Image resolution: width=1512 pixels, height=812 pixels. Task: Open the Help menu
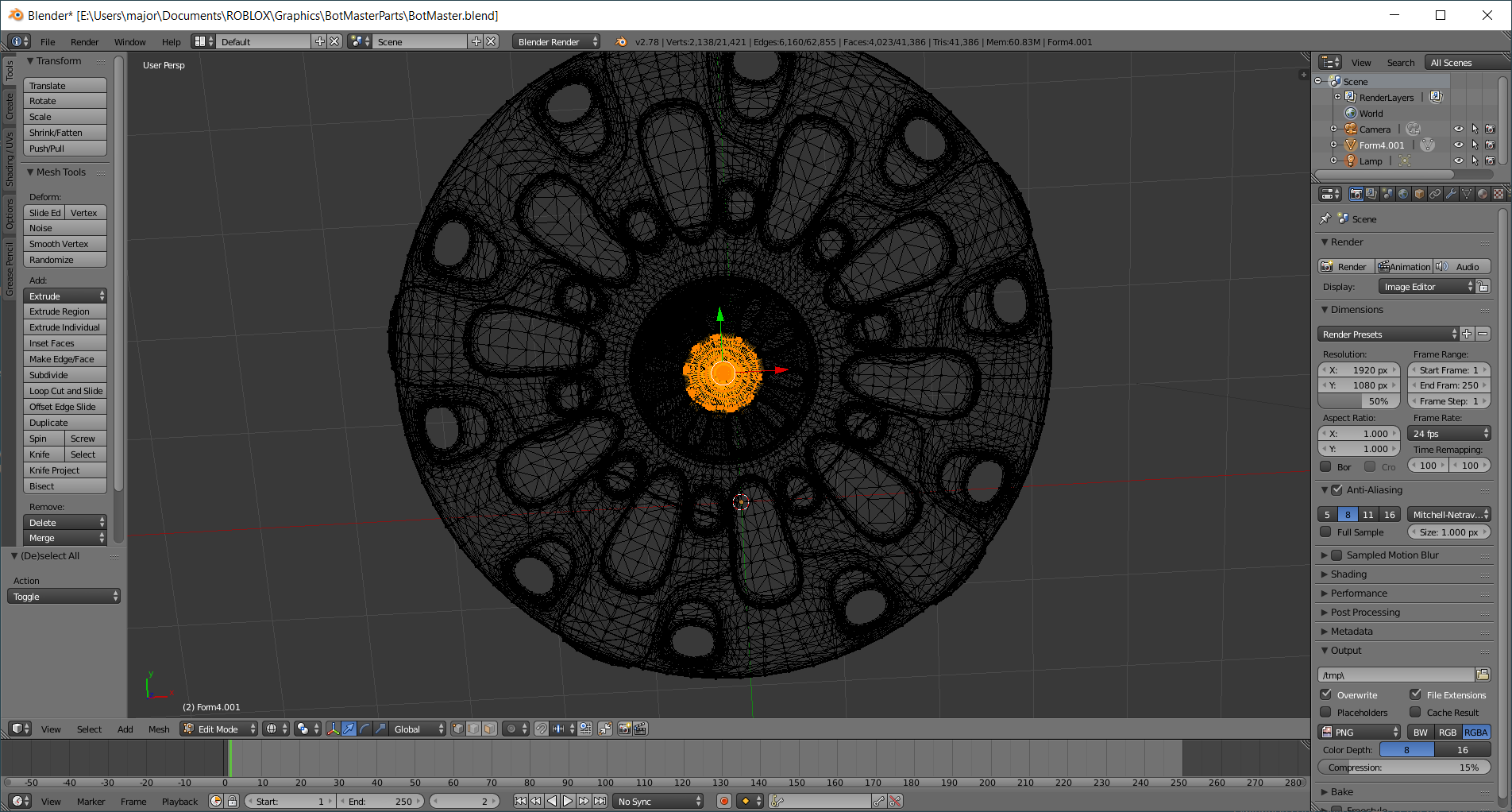171,41
